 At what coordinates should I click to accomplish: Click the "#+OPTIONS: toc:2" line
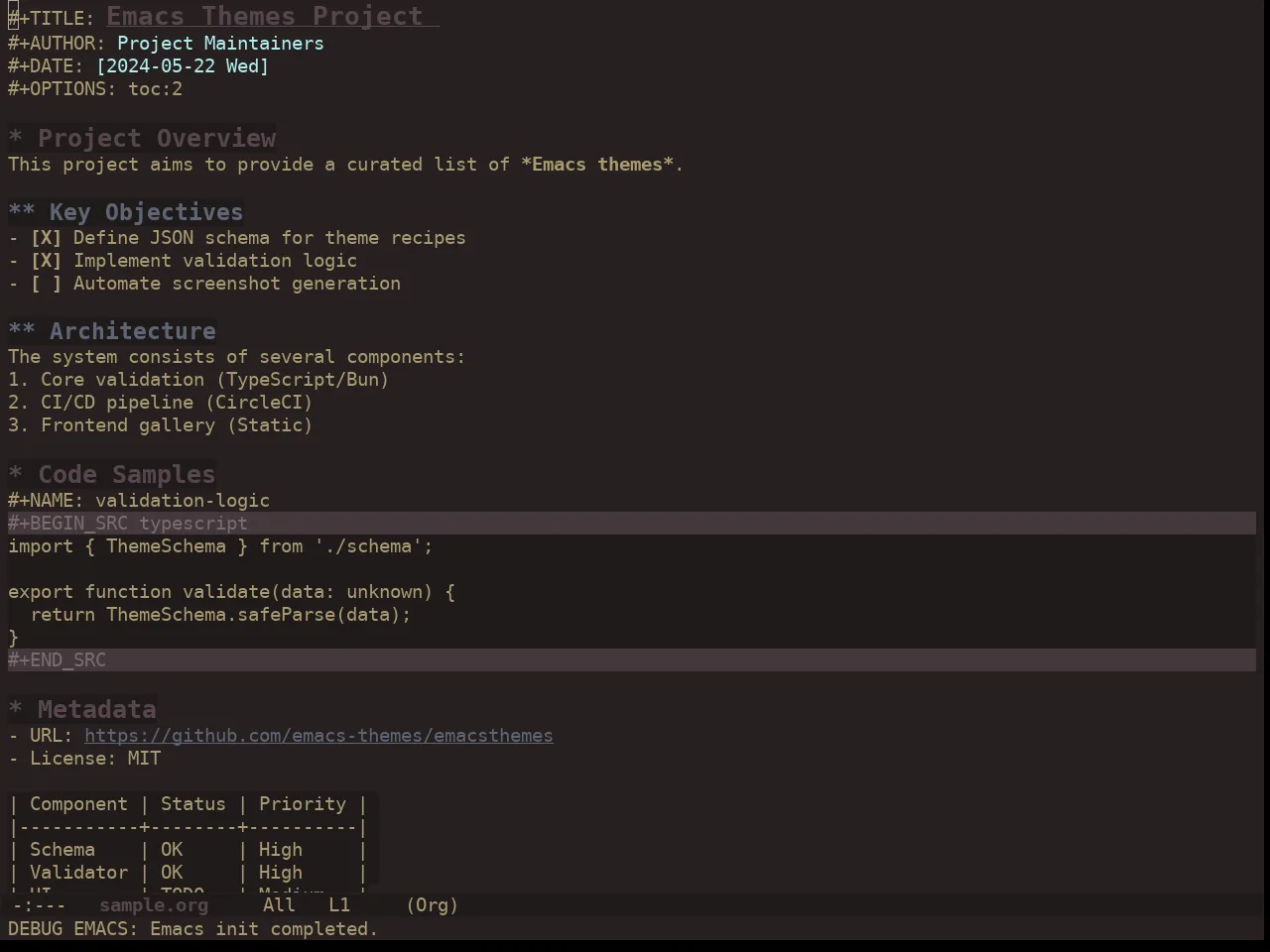tap(95, 89)
